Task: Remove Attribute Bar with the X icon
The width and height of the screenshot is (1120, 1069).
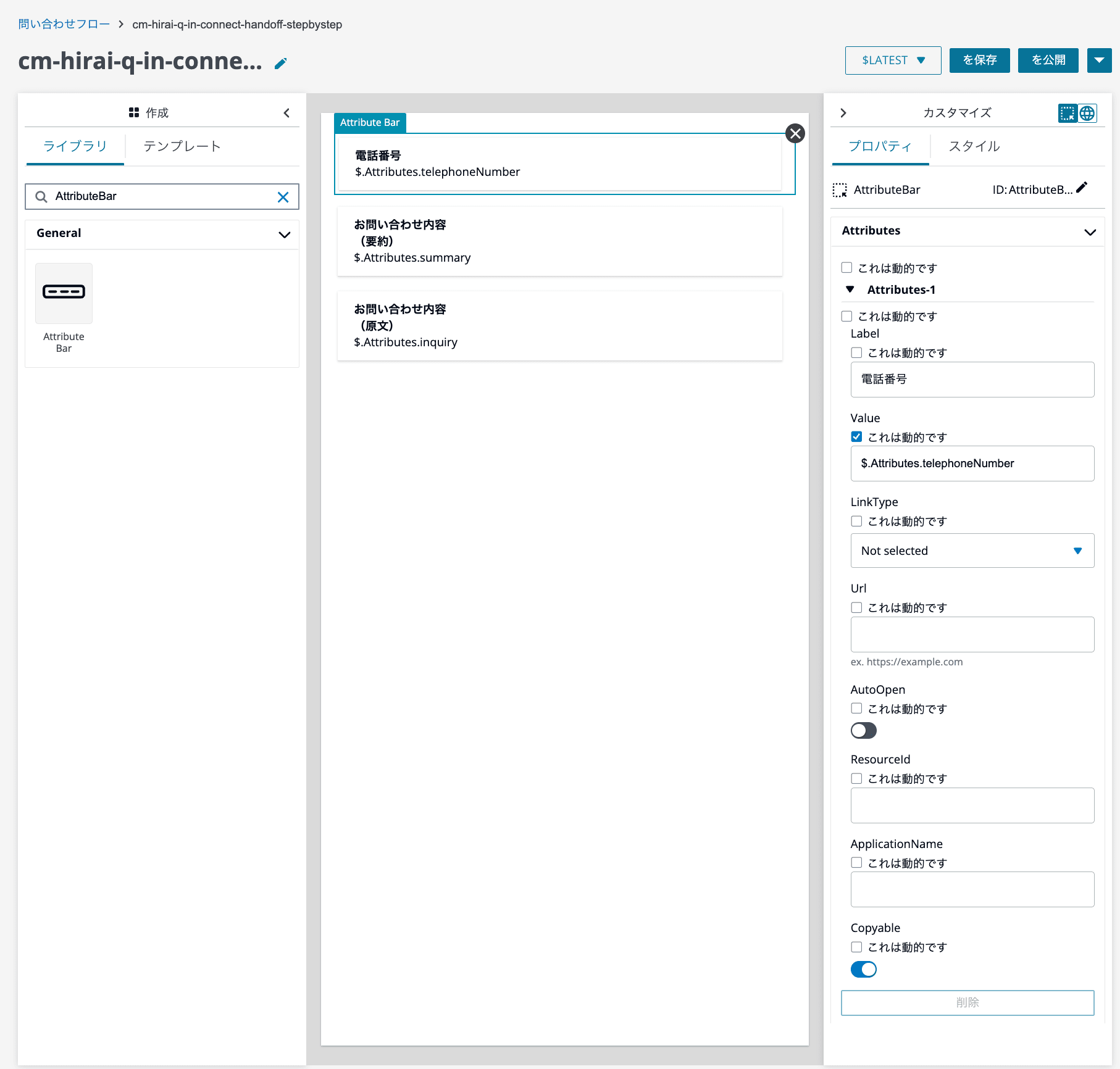Action: 795,133
